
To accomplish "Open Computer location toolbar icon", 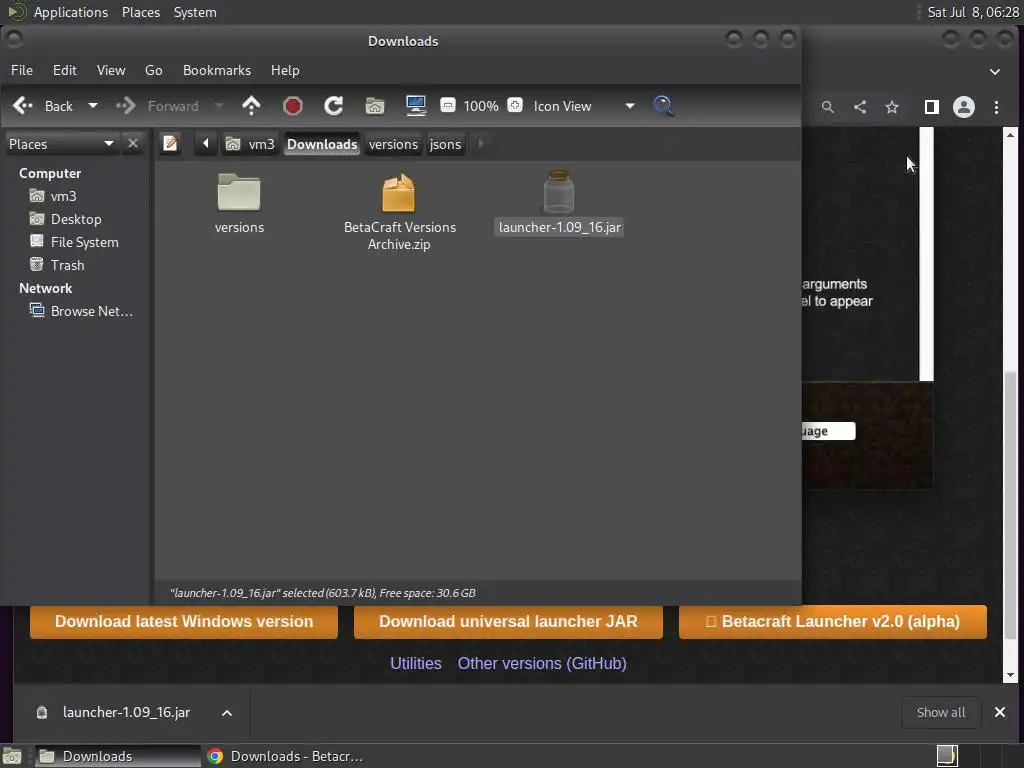I will pos(415,106).
